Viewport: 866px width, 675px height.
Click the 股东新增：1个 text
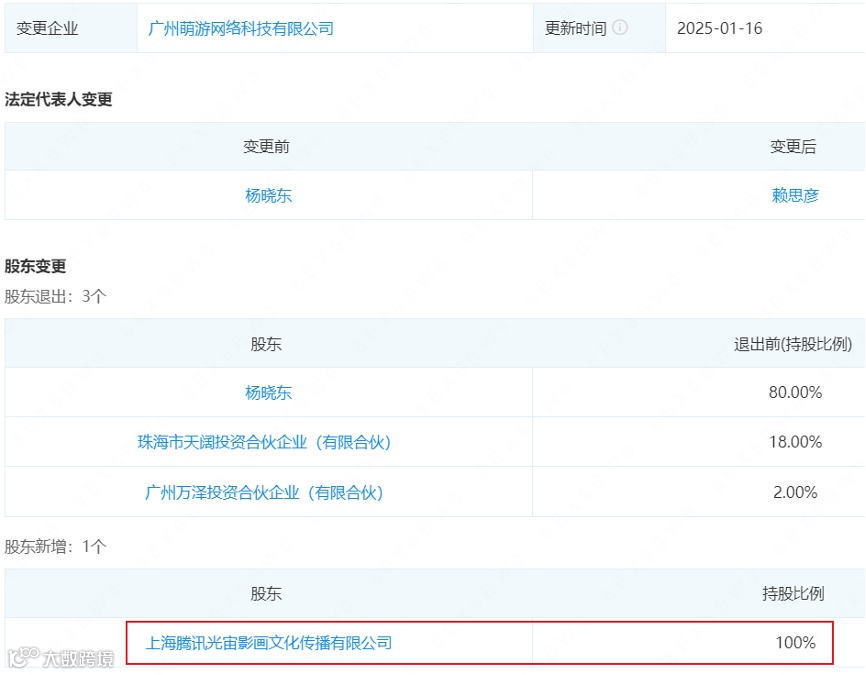coord(55,546)
